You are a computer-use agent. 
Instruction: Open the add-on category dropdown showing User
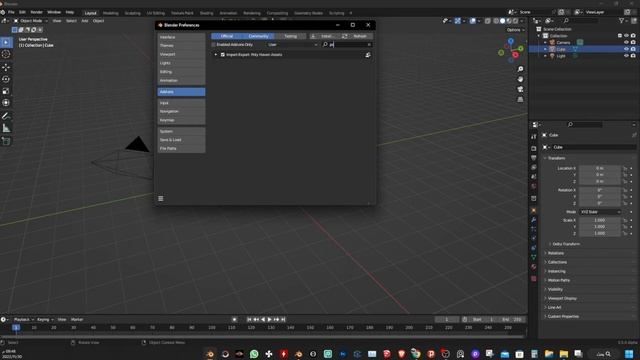[293, 44]
